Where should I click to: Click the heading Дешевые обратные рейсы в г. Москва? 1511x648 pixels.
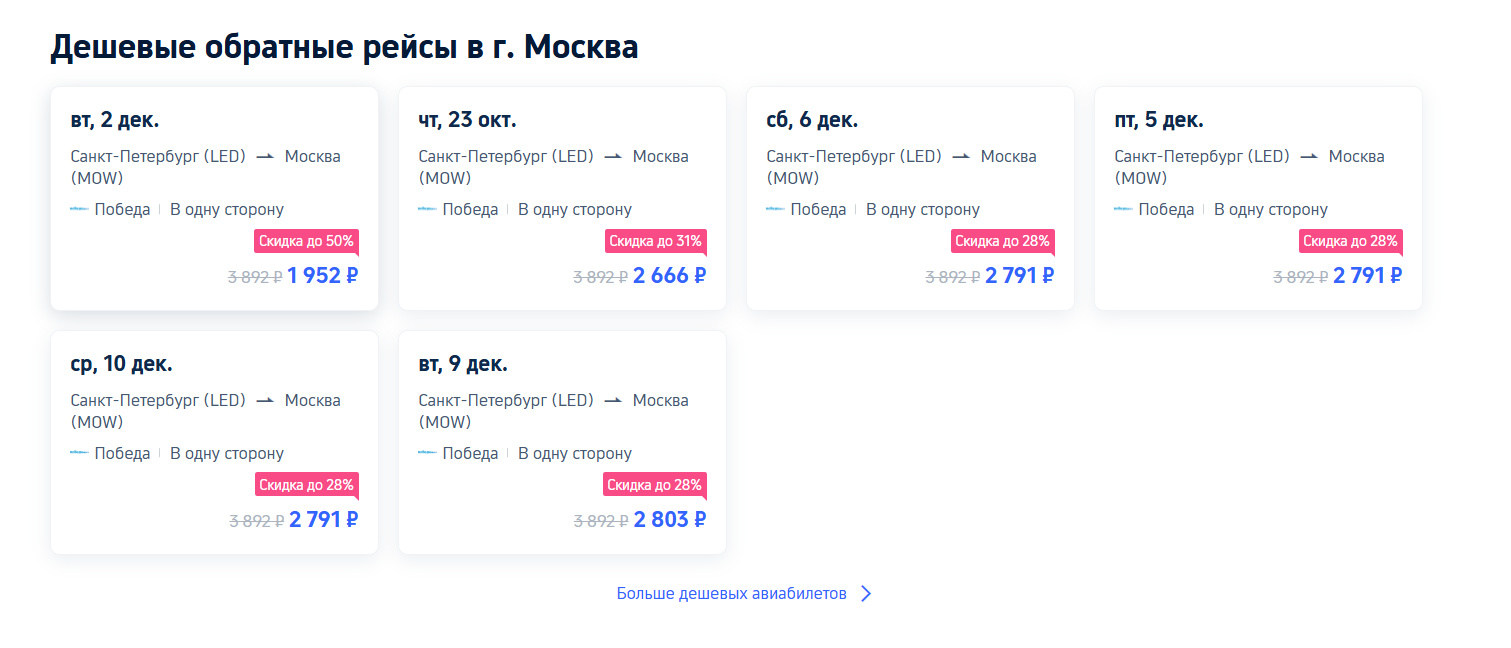[345, 45]
